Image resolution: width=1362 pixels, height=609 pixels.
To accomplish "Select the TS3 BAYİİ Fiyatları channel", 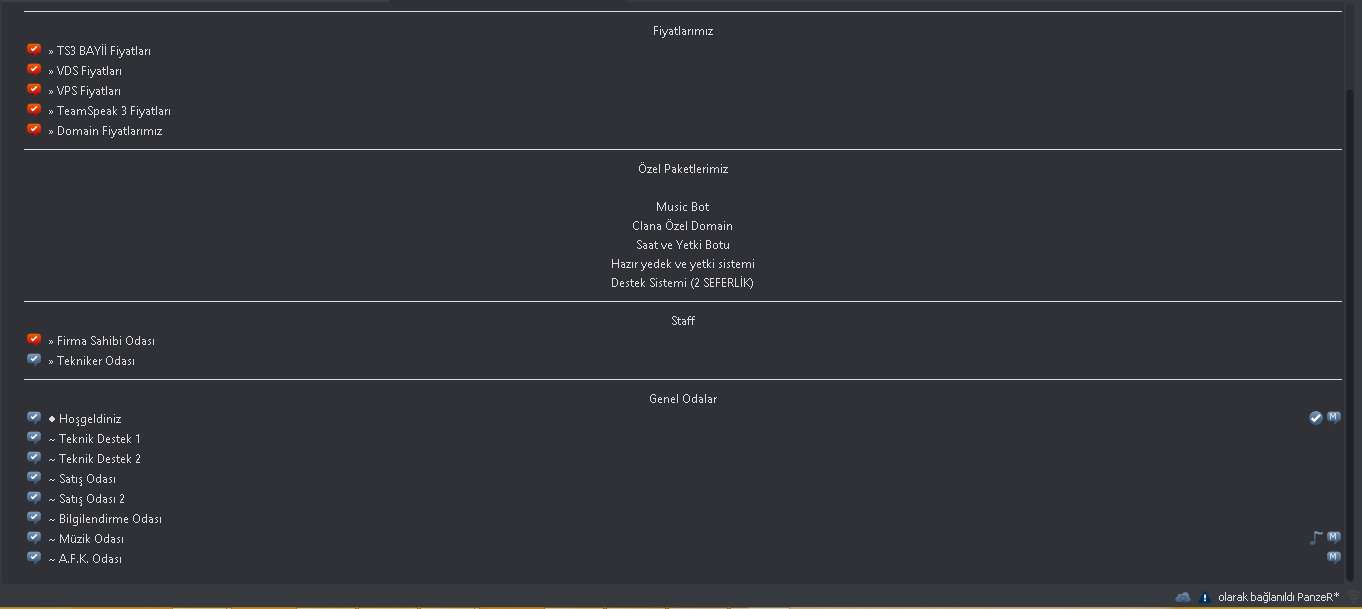I will 104,51.
